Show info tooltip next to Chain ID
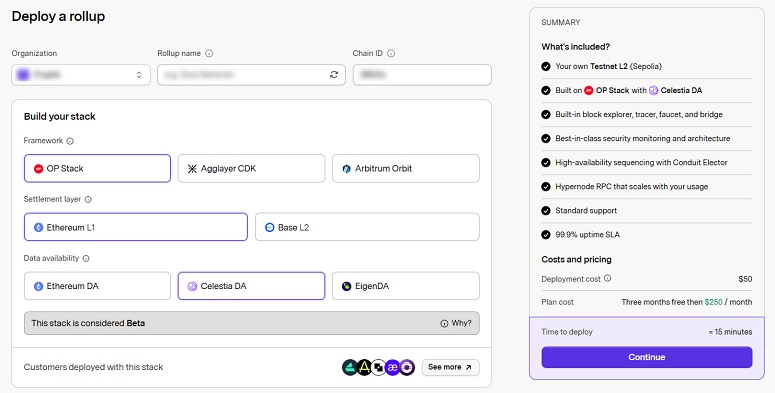 pyautogui.click(x=391, y=53)
